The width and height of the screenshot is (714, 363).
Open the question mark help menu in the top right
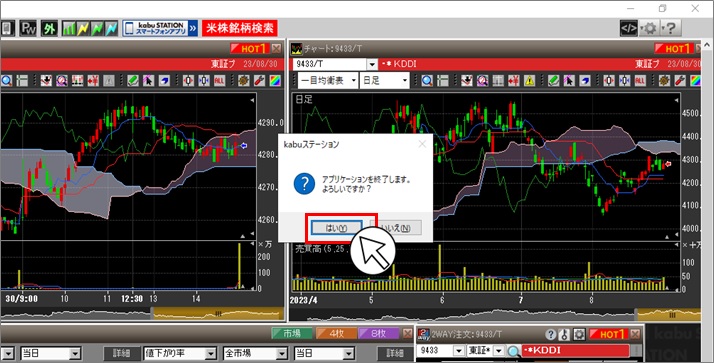point(671,29)
